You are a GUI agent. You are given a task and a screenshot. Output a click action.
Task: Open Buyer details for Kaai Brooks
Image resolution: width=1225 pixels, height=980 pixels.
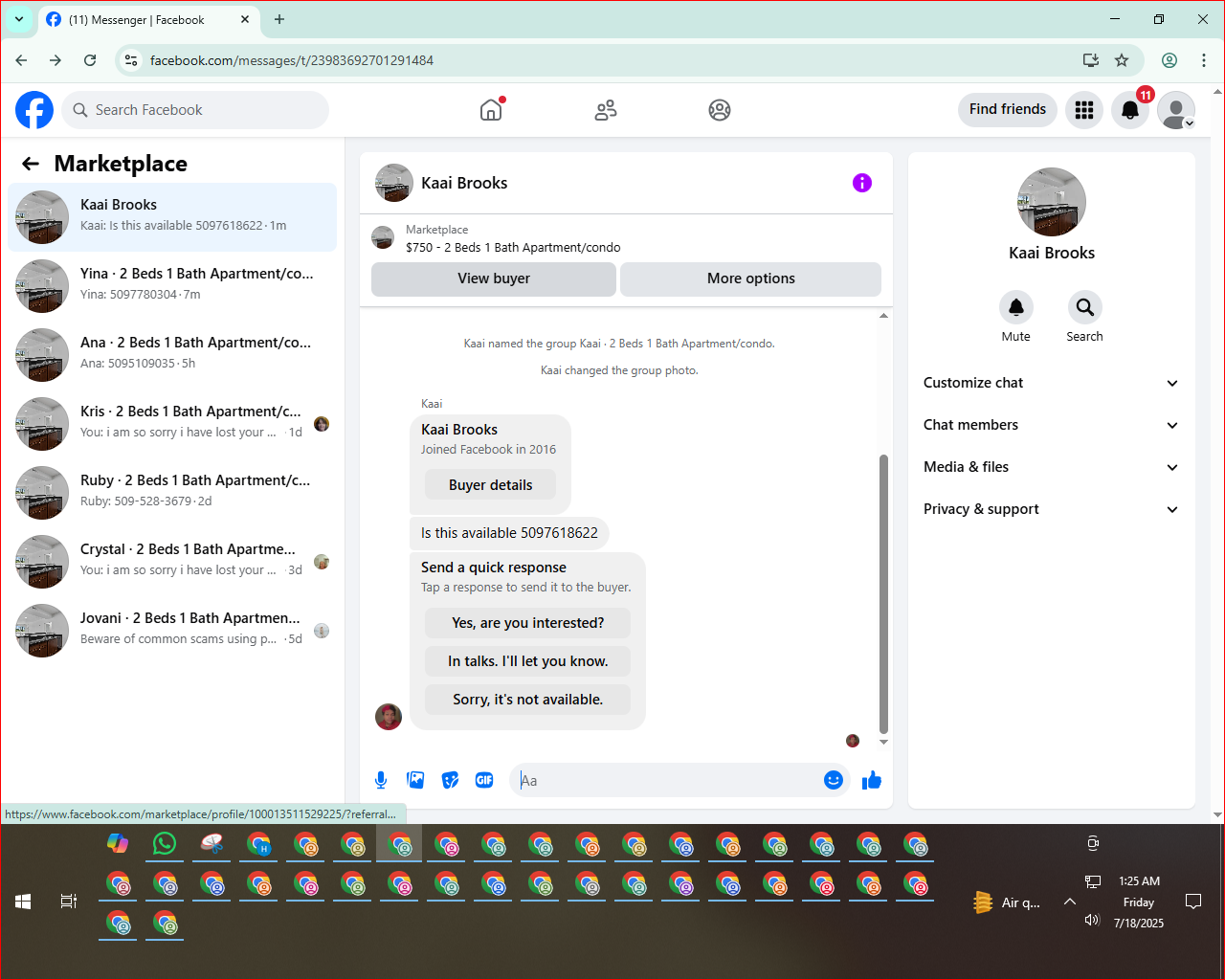click(x=491, y=485)
